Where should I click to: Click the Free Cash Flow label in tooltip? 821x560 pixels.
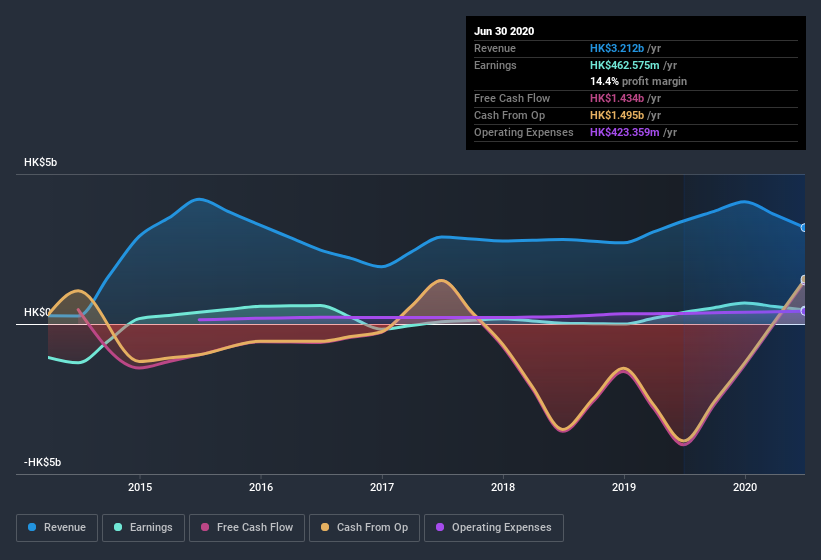tap(512, 98)
